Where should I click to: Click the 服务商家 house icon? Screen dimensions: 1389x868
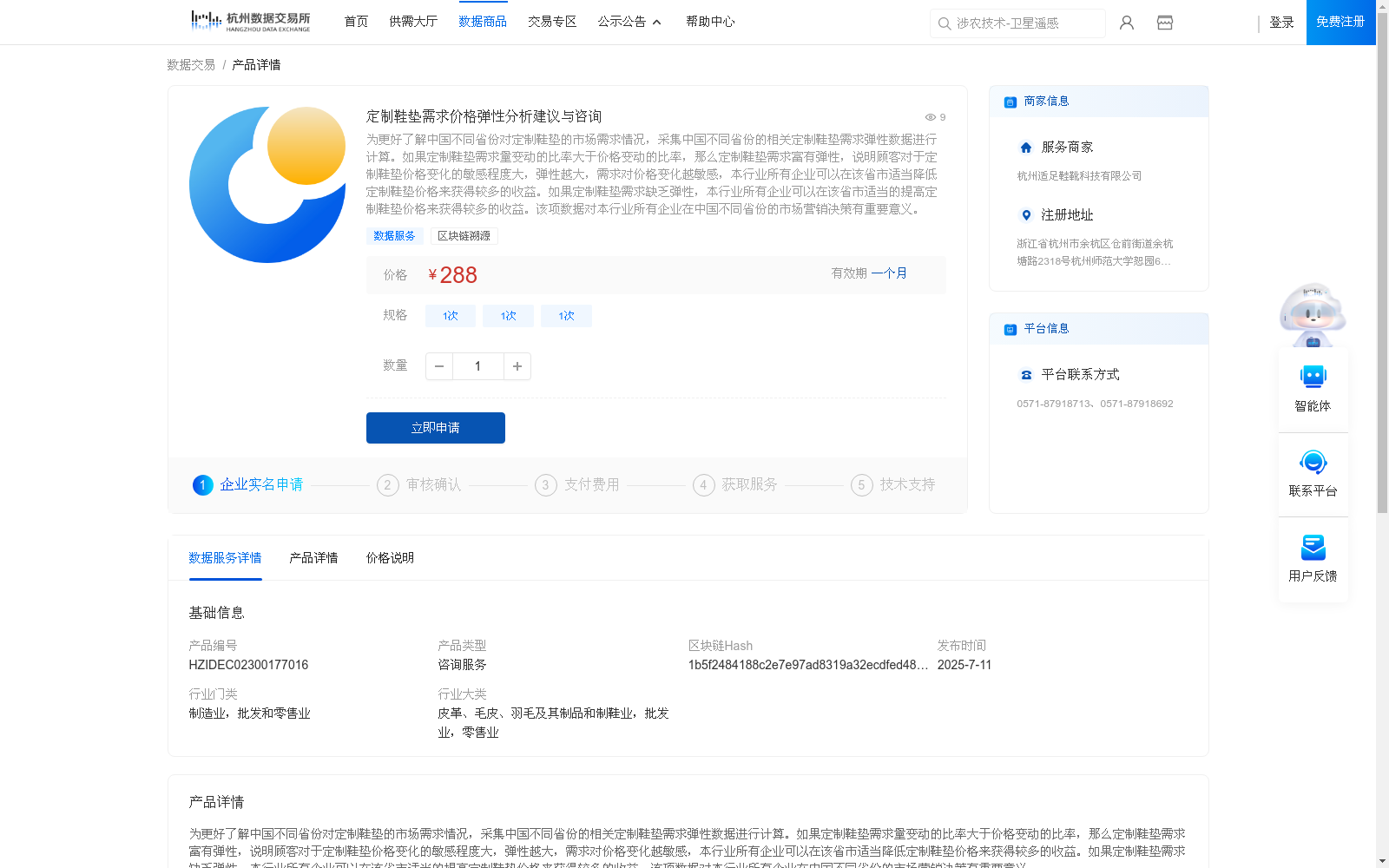click(1026, 148)
